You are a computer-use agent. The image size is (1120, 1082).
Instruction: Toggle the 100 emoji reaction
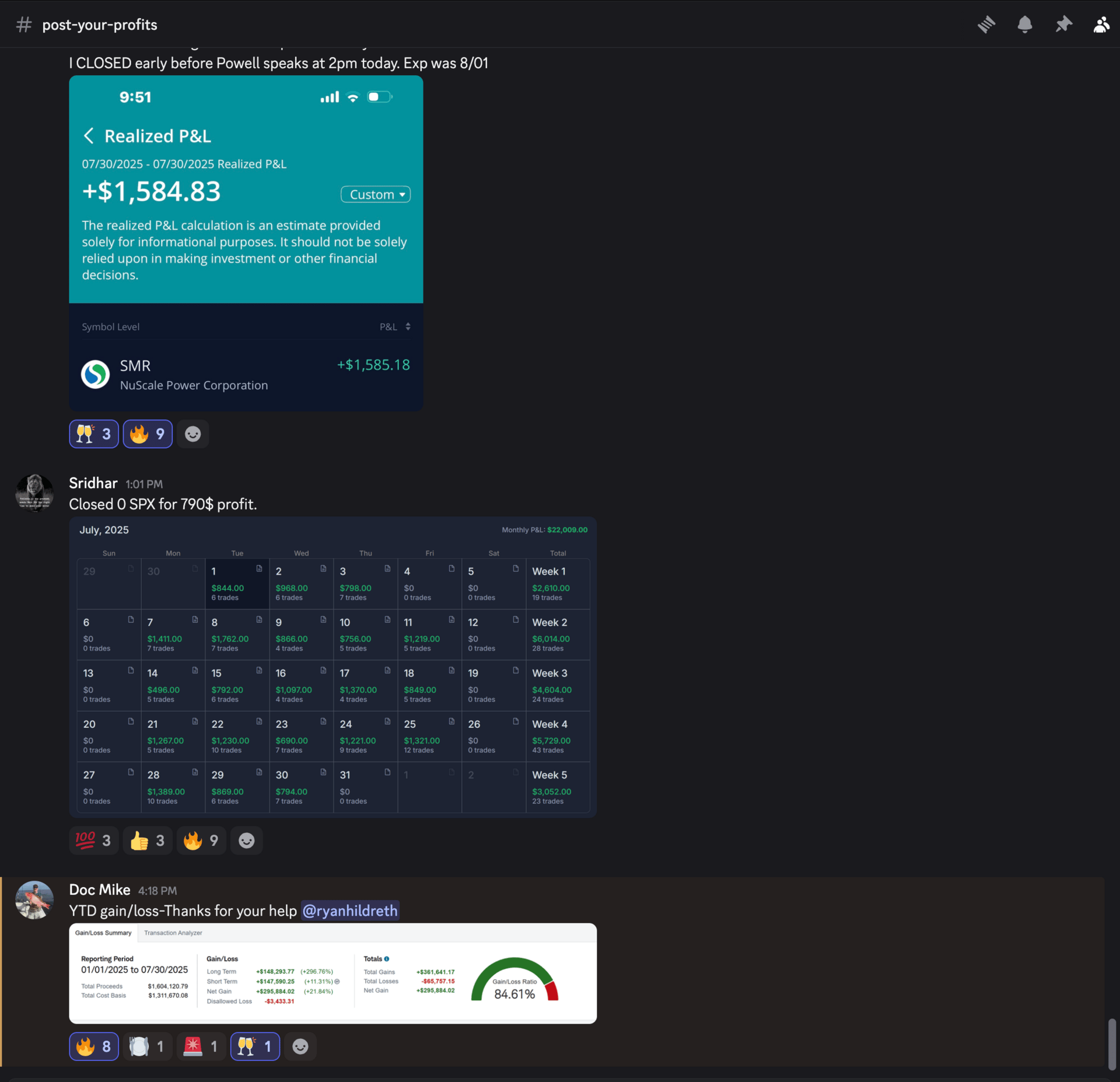click(x=94, y=840)
